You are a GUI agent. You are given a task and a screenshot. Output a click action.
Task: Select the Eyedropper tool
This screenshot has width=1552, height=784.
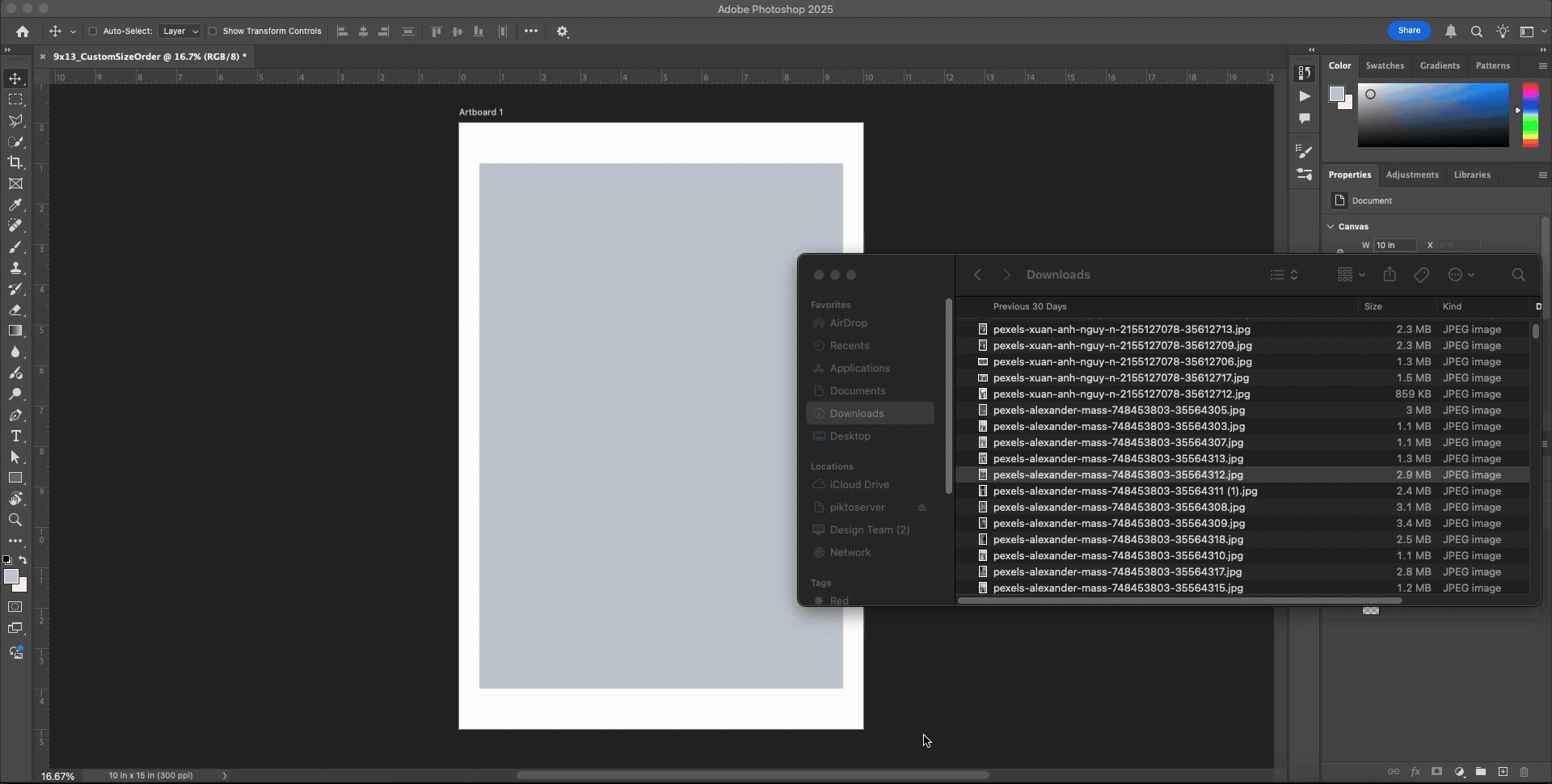point(15,204)
